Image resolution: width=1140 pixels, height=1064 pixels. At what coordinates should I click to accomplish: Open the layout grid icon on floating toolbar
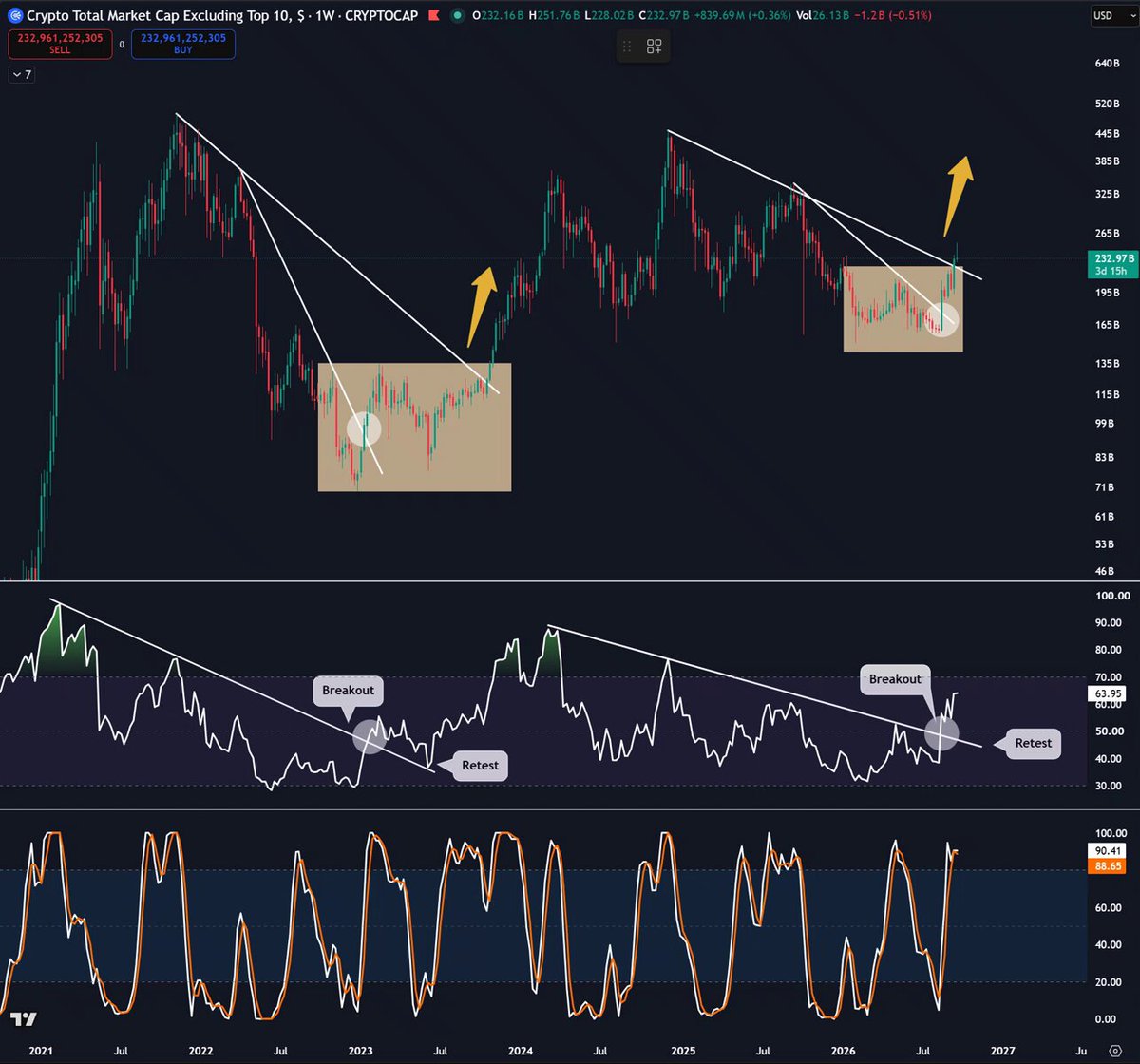point(655,46)
